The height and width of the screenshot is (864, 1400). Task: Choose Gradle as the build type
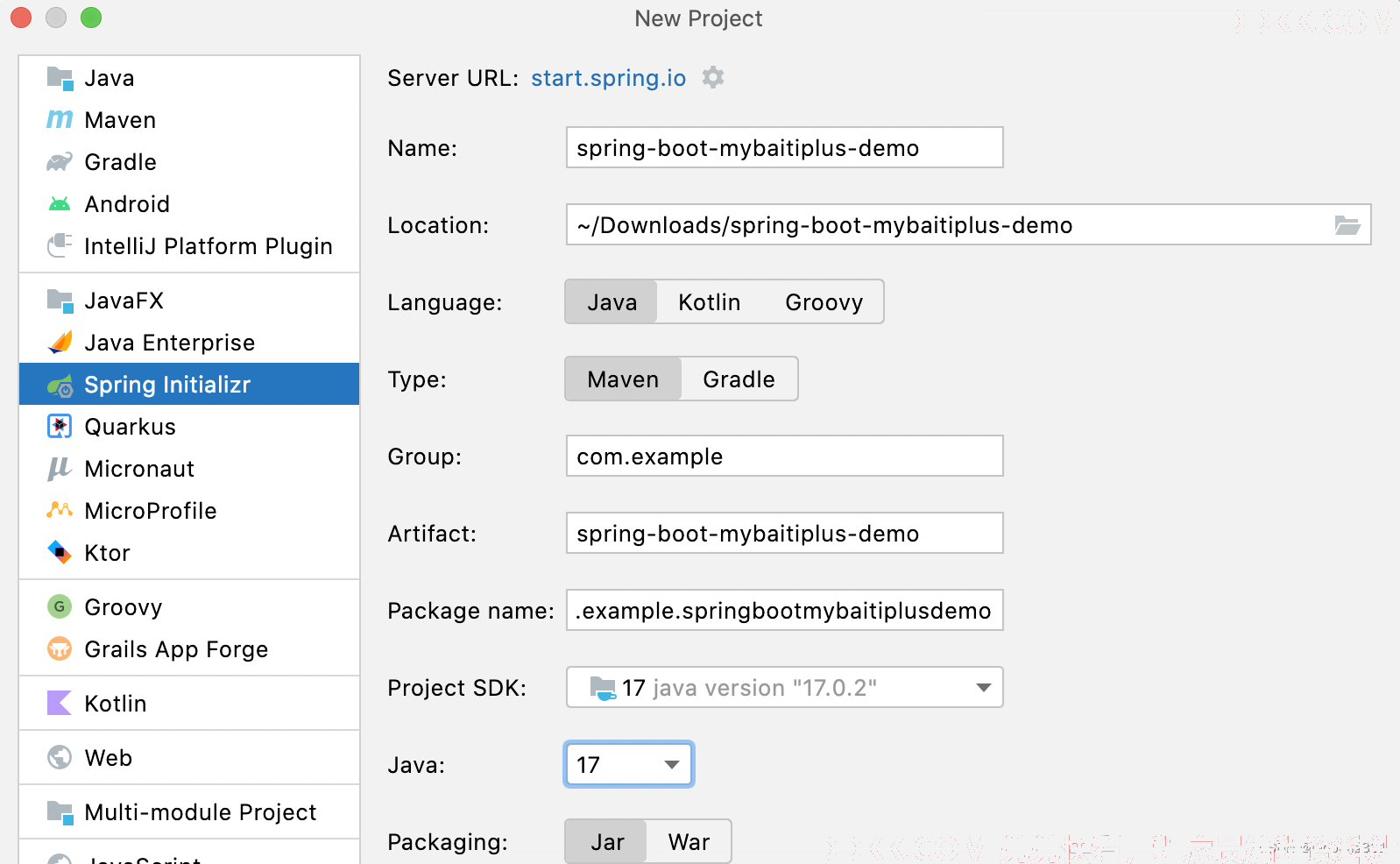pos(739,379)
